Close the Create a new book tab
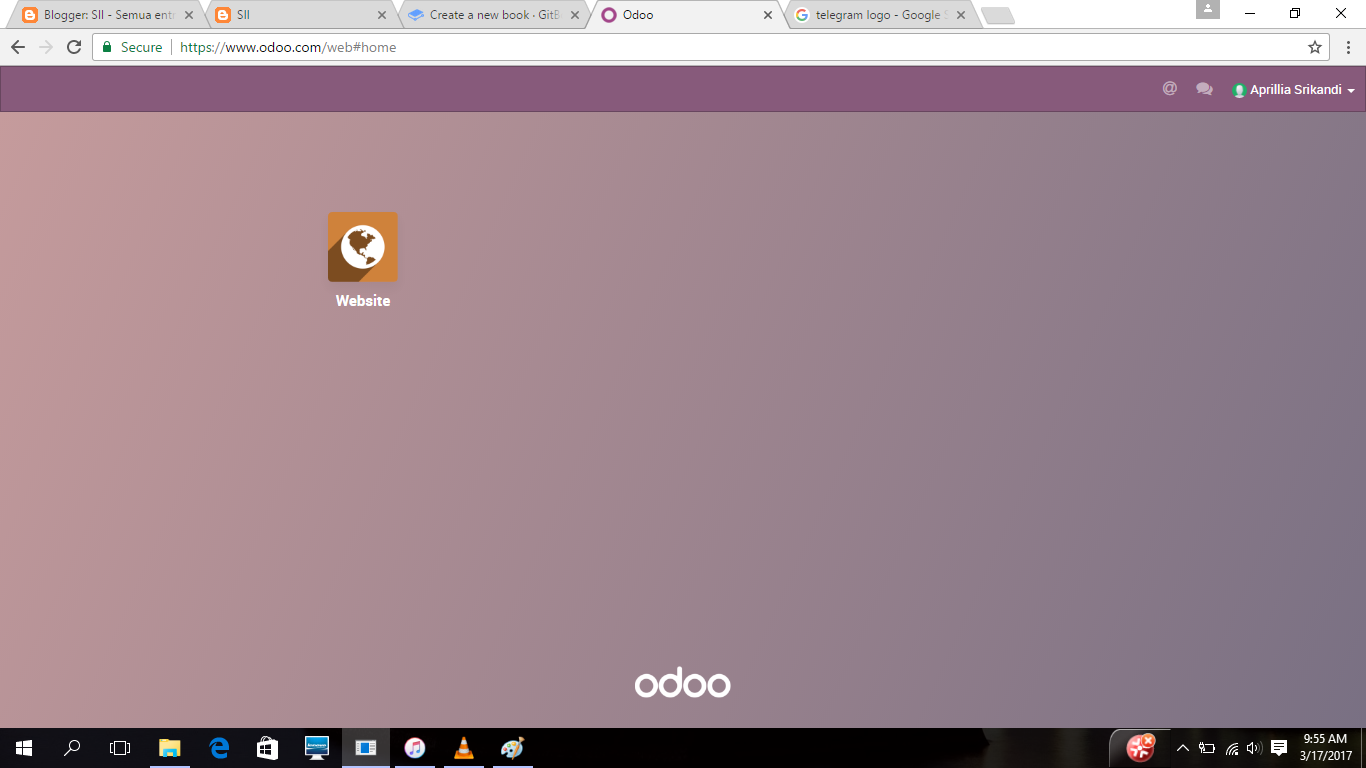Image resolution: width=1366 pixels, height=768 pixels. click(x=575, y=15)
